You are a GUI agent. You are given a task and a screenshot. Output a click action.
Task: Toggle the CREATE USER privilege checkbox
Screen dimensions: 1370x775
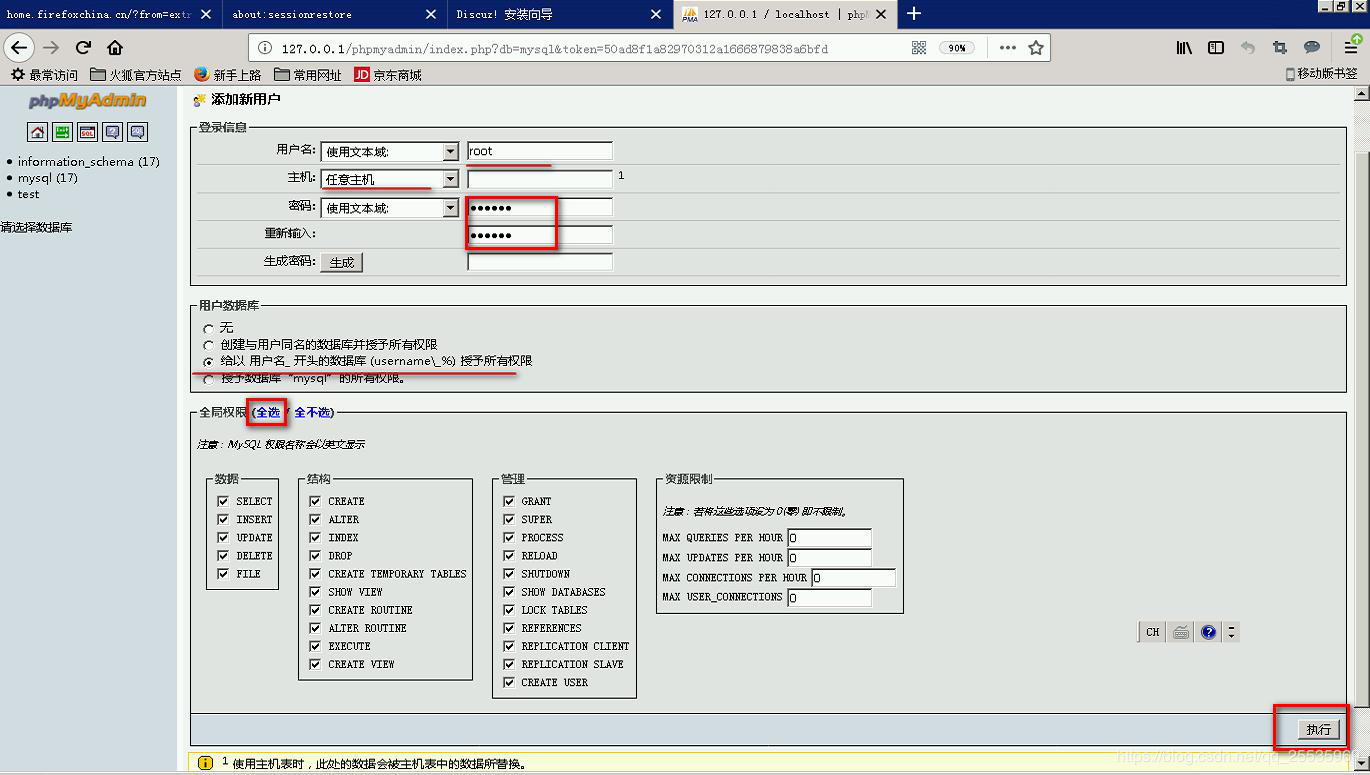tap(508, 682)
